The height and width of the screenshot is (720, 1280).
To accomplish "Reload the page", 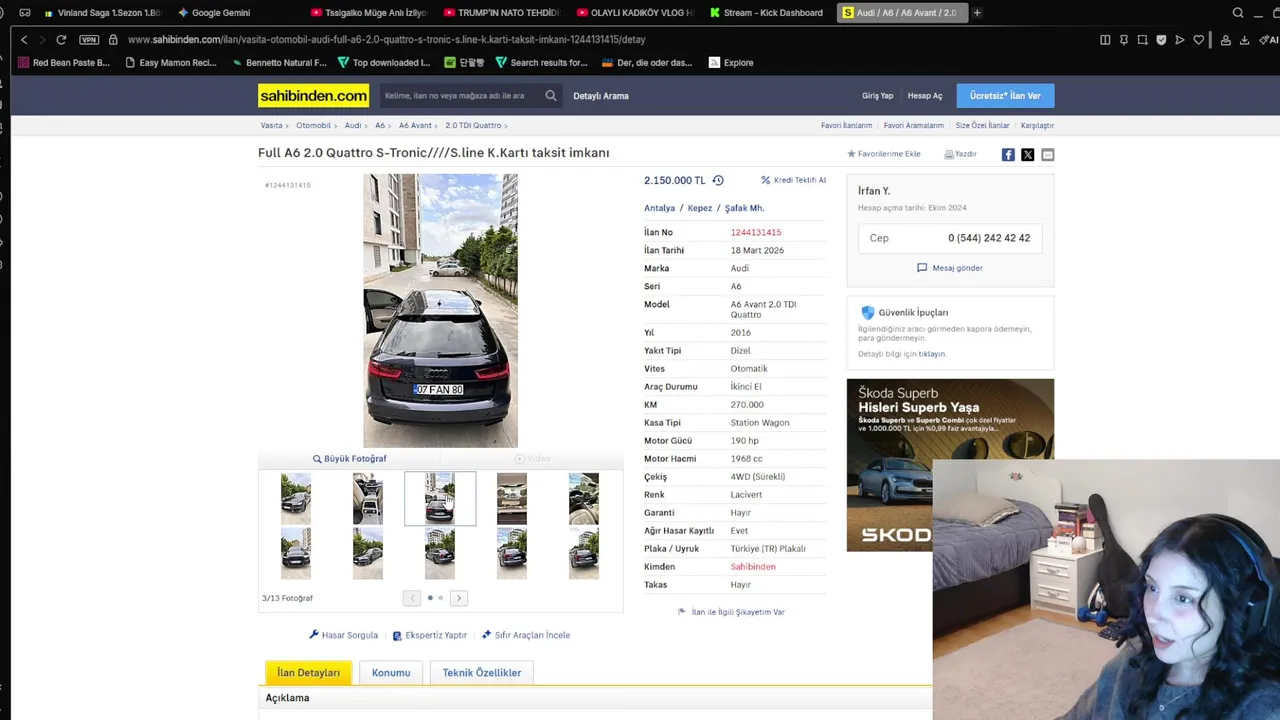I will pyautogui.click(x=61, y=39).
